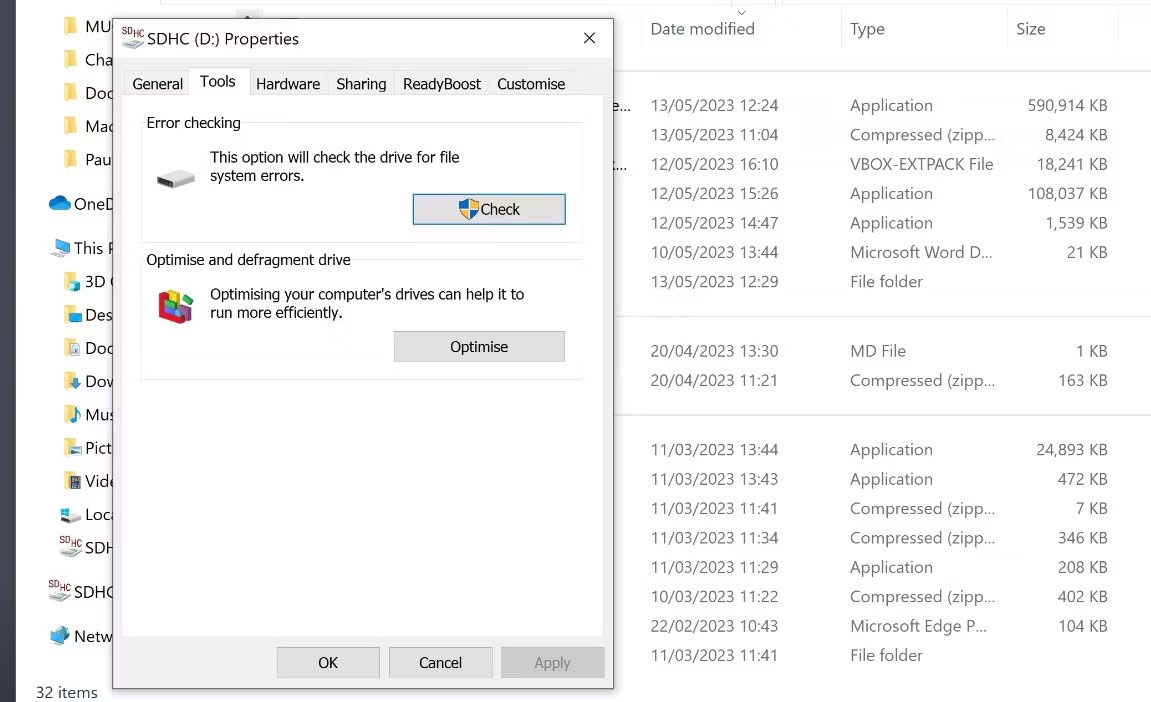
Task: Click the Music folder icon in sidebar
Action: (72, 414)
